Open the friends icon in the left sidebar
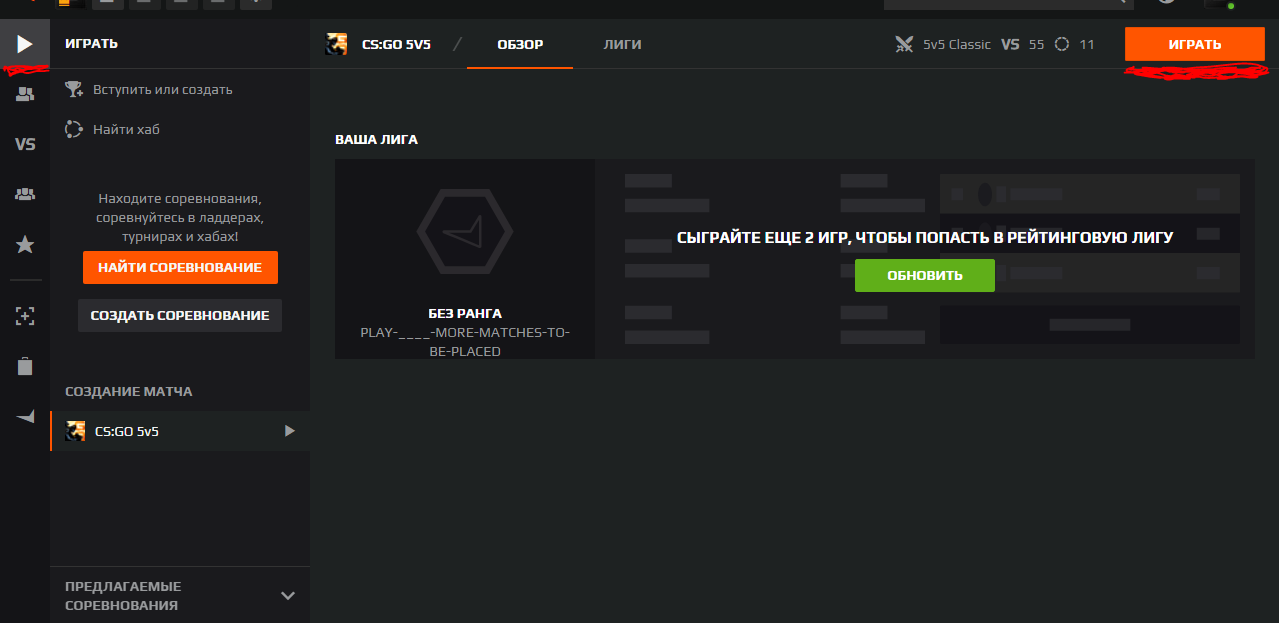This screenshot has height=623, width=1279. [25, 95]
